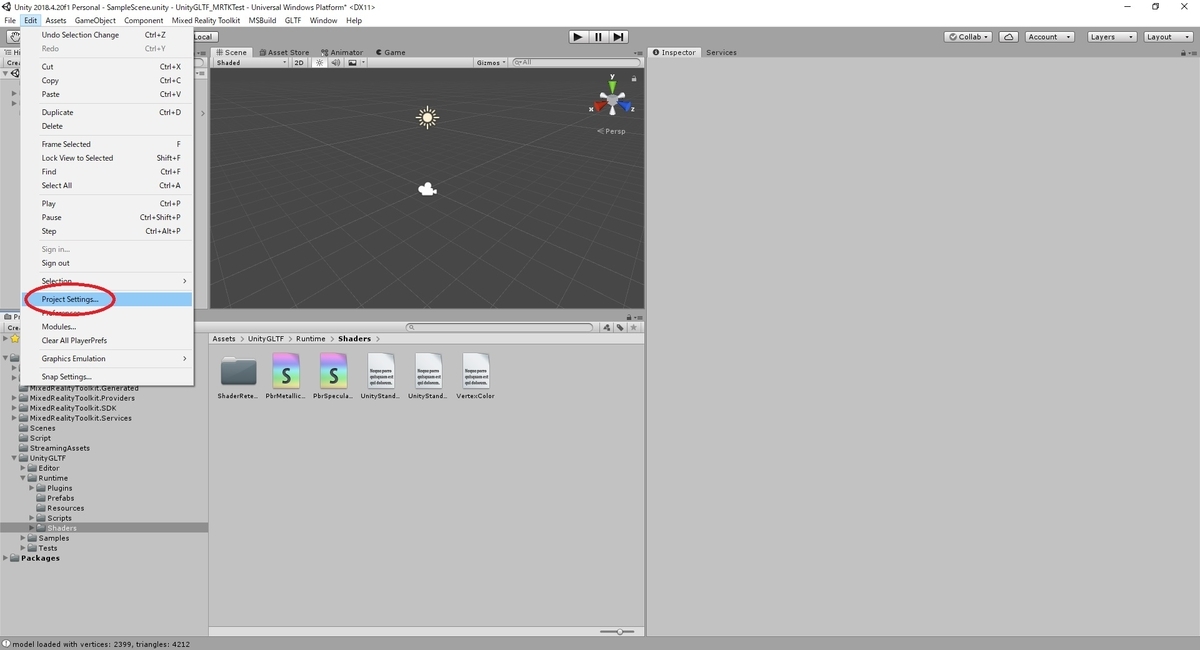
Task: Switch to the Game tab
Action: tap(391, 52)
